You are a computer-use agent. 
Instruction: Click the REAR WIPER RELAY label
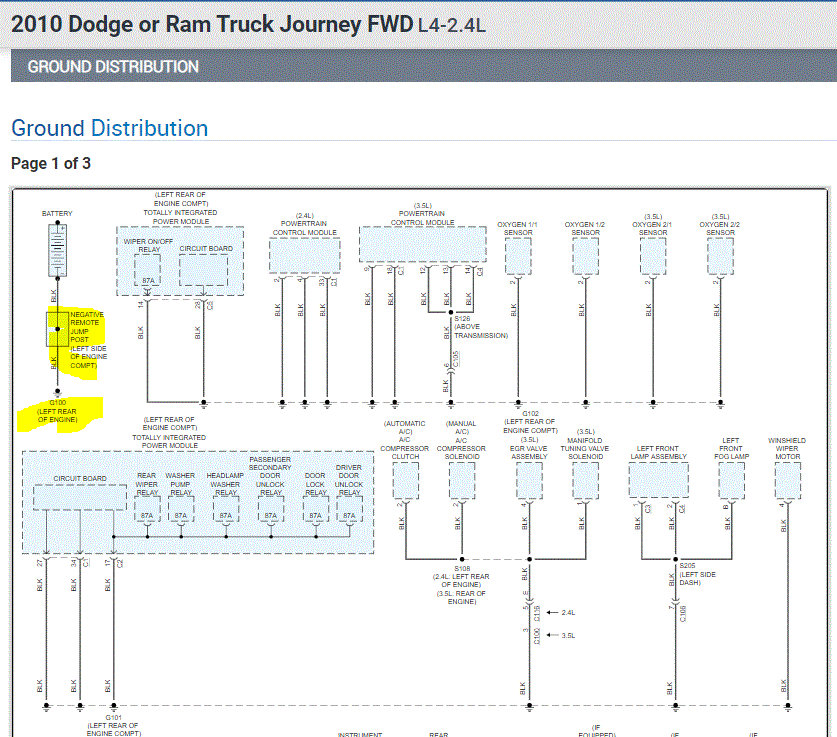pos(147,484)
